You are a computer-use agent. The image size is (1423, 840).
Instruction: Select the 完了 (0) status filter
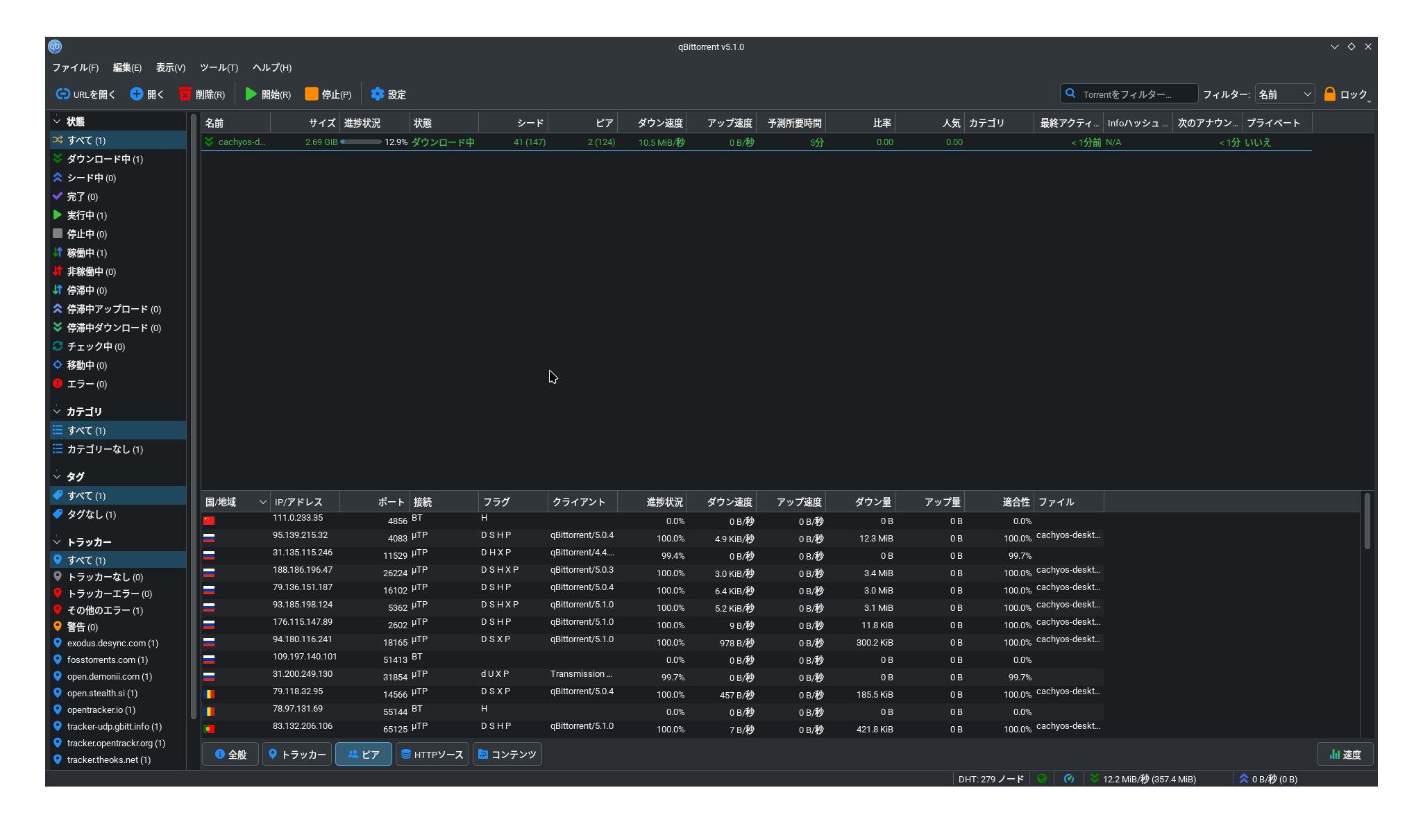point(118,196)
